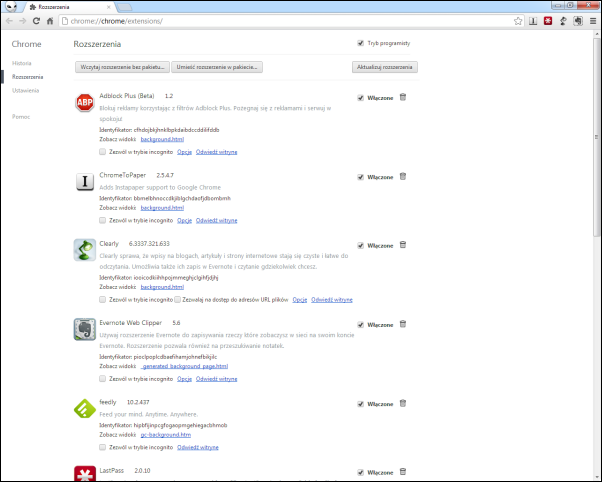Click Wczytaj rozszerzenie bez pakietu button

point(122,67)
